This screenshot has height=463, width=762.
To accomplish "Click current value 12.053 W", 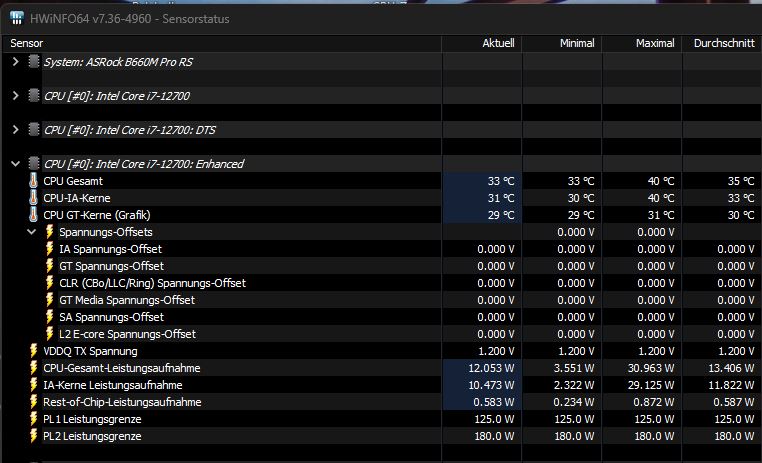I will click(491, 368).
